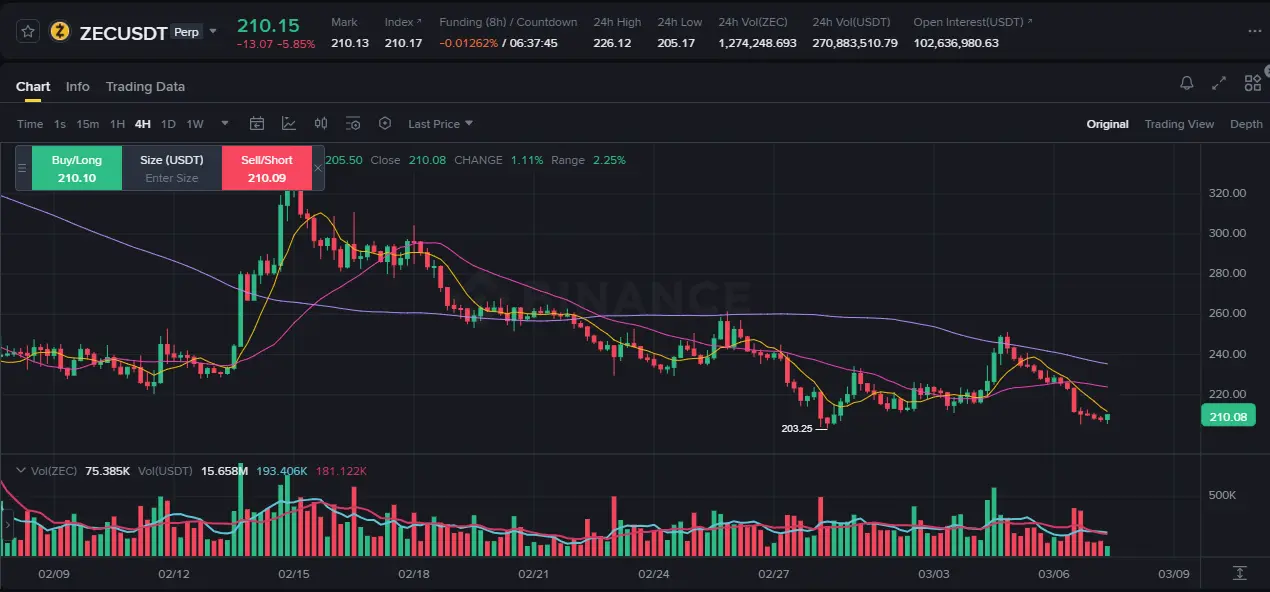The image size is (1270, 592).
Task: Open the Open Interest(USDT) external link arrow
Action: [x=1030, y=22]
